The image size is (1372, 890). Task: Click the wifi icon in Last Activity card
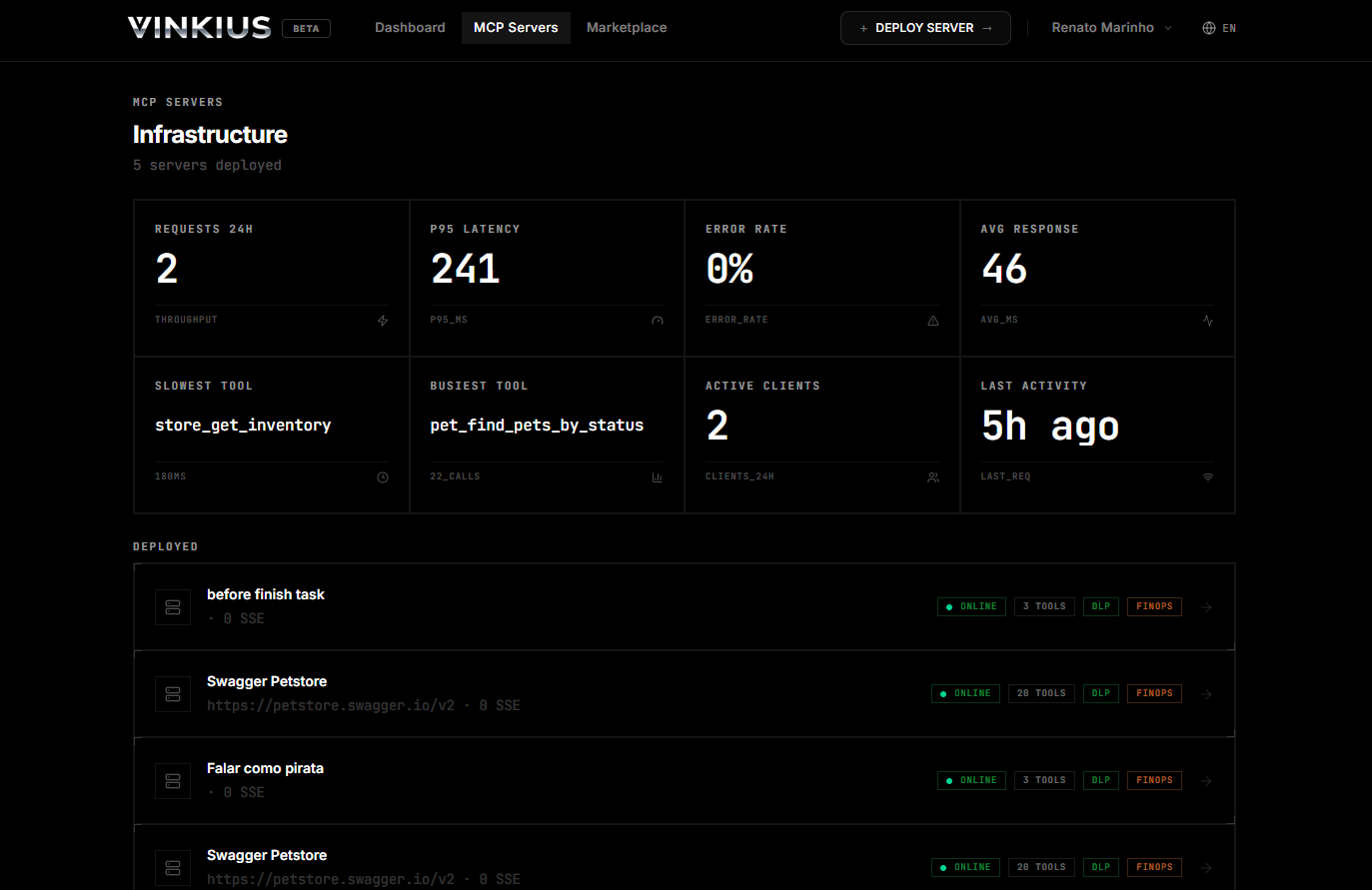pyautogui.click(x=1208, y=477)
